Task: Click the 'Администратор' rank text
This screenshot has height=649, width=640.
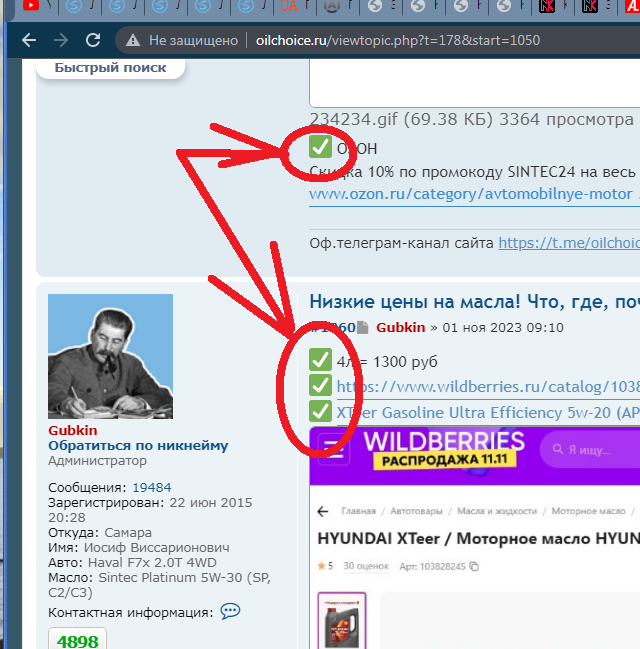Action: click(x=97, y=460)
